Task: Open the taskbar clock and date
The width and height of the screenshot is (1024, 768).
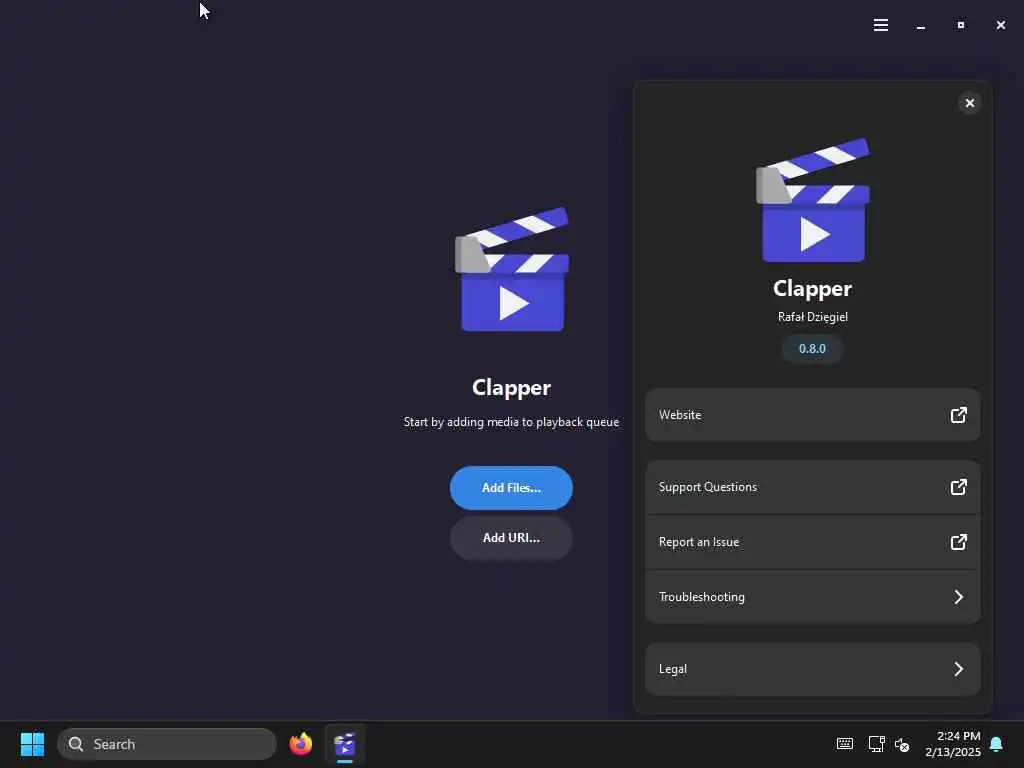Action: (x=953, y=744)
